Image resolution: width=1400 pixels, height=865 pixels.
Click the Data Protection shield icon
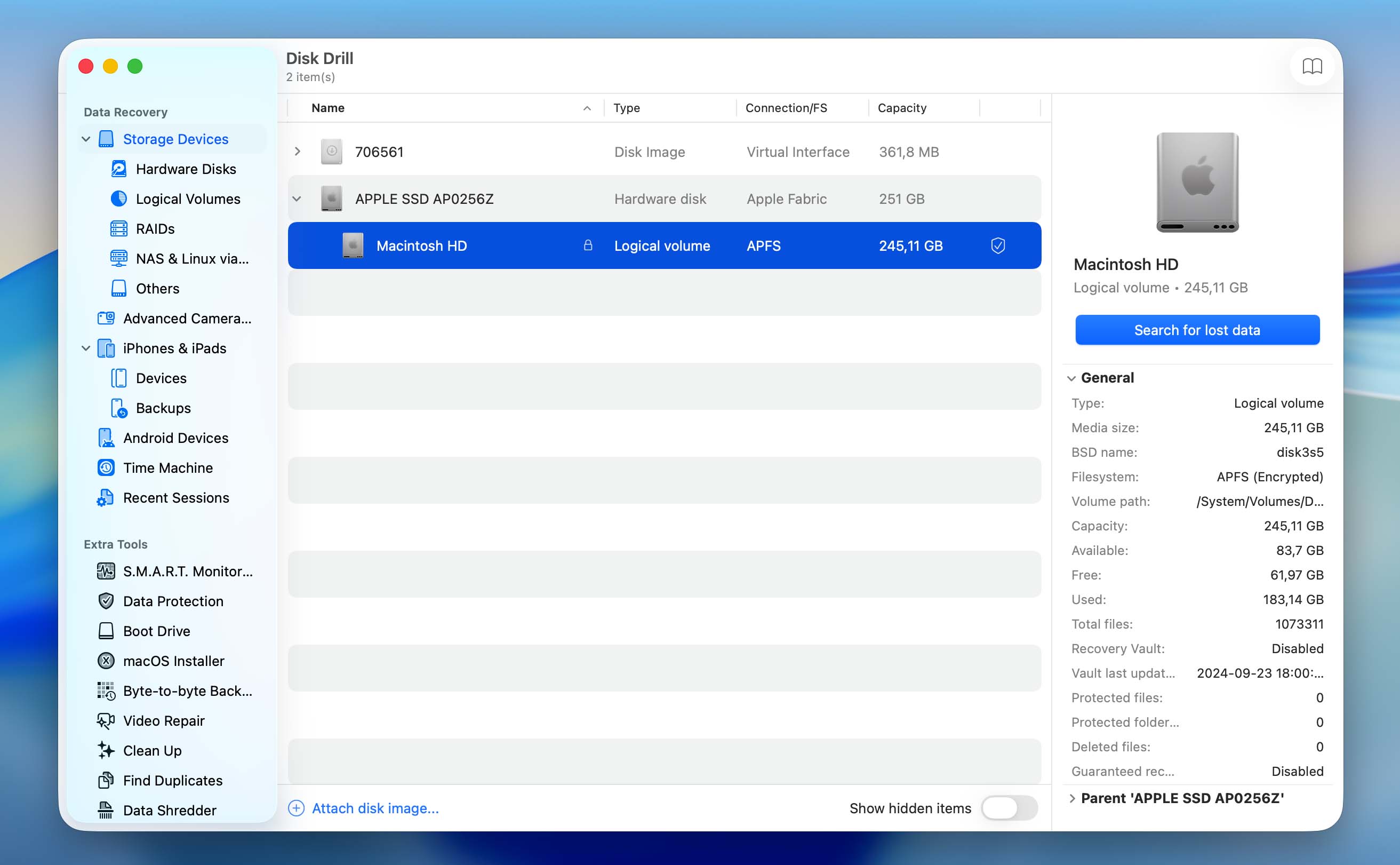coord(106,601)
